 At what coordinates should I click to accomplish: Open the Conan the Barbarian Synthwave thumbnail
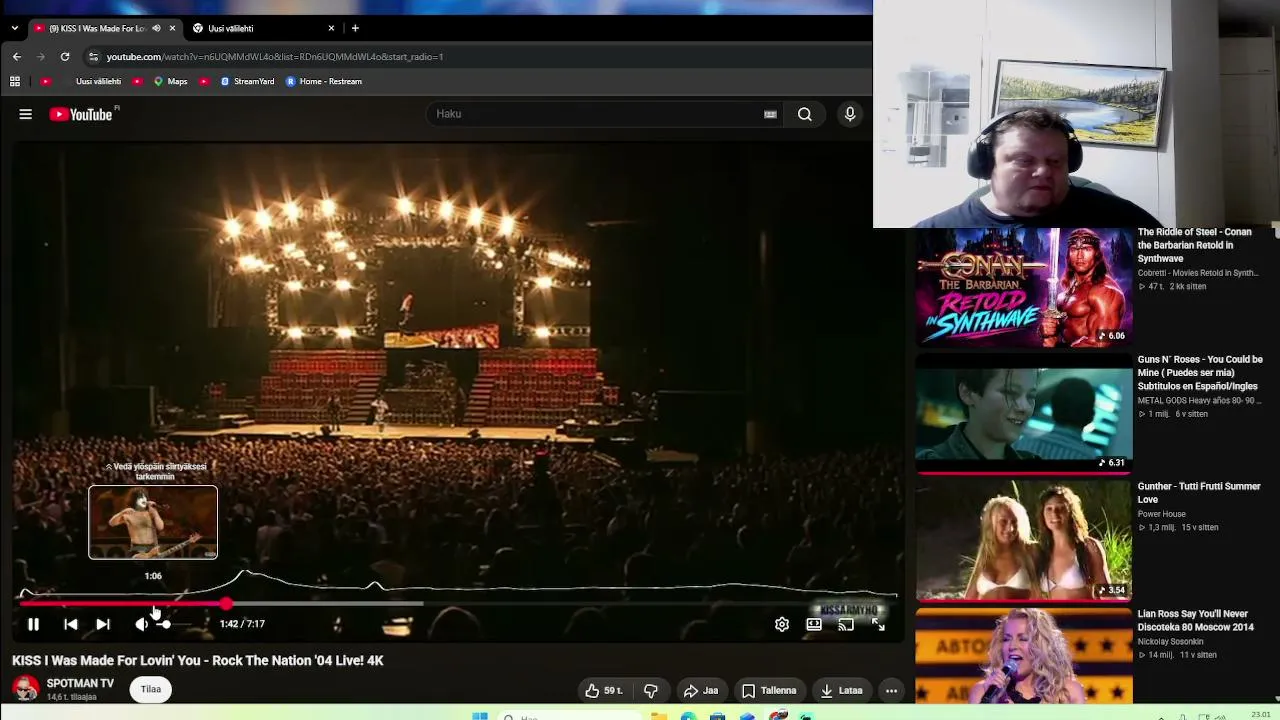[x=1024, y=287]
